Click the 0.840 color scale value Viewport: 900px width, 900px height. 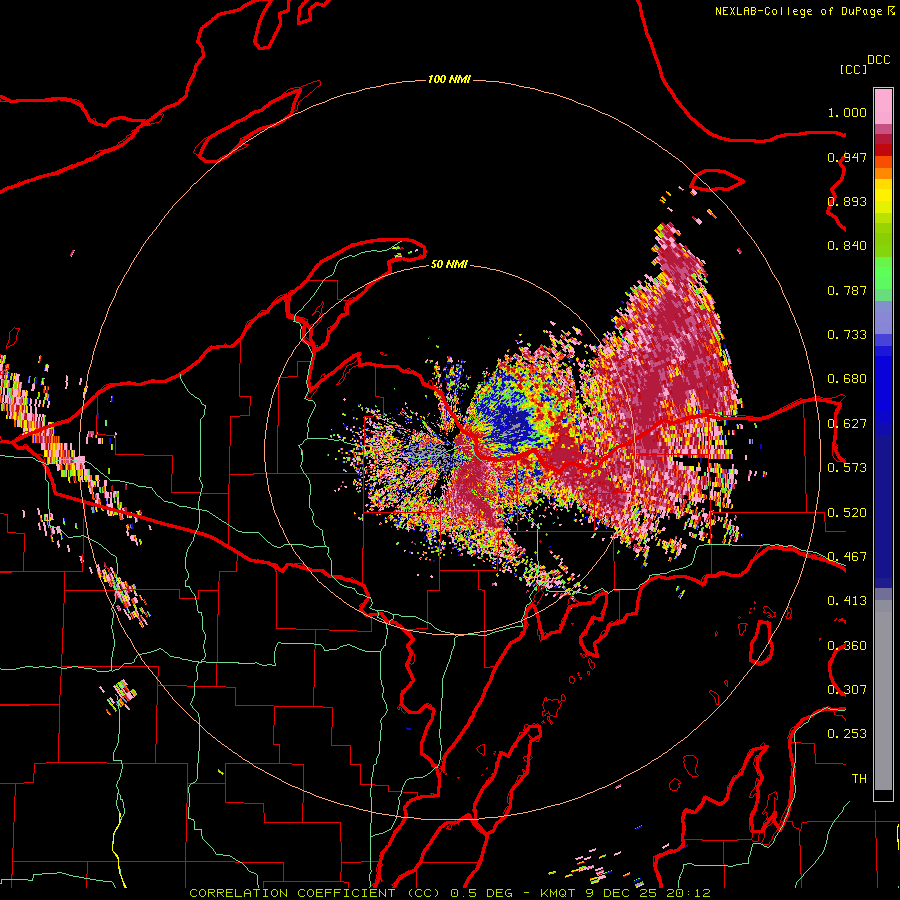847,246
